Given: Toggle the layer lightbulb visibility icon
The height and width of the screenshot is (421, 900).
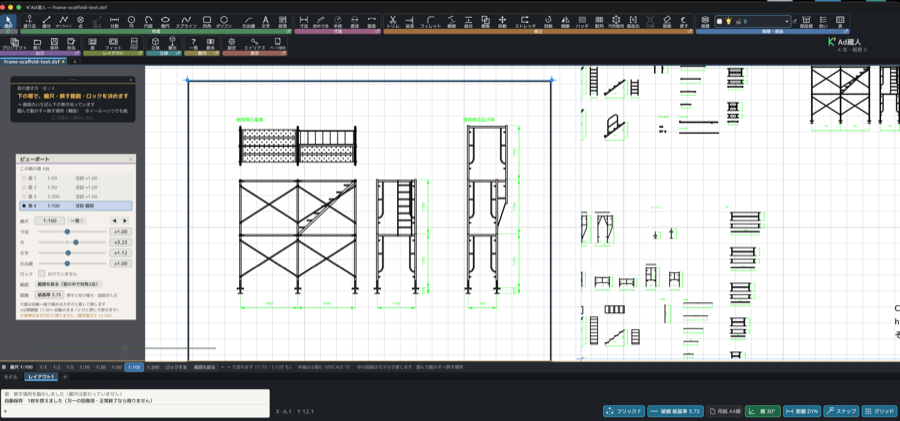Looking at the screenshot, I should (x=728, y=21).
